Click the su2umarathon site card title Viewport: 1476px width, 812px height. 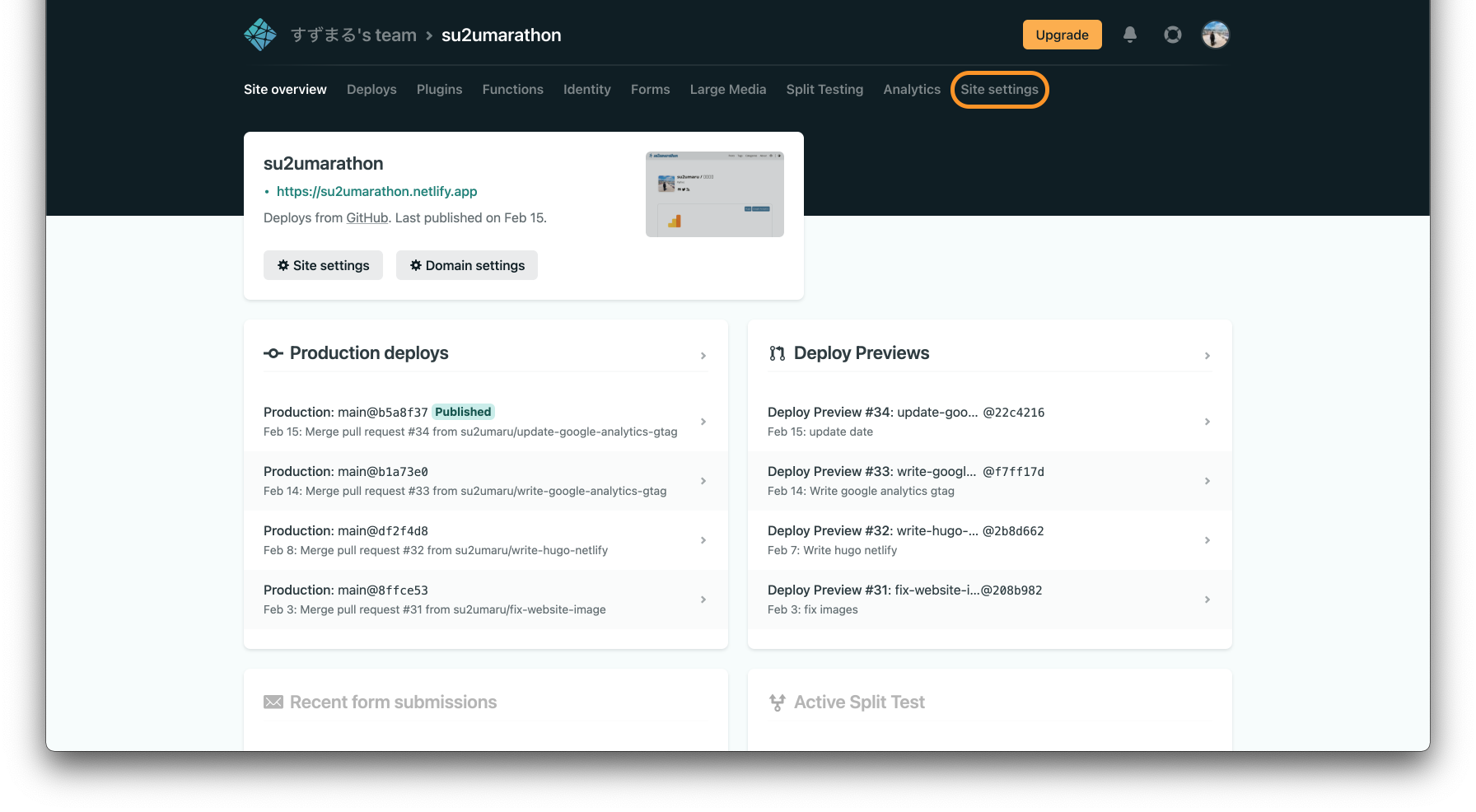(x=324, y=163)
